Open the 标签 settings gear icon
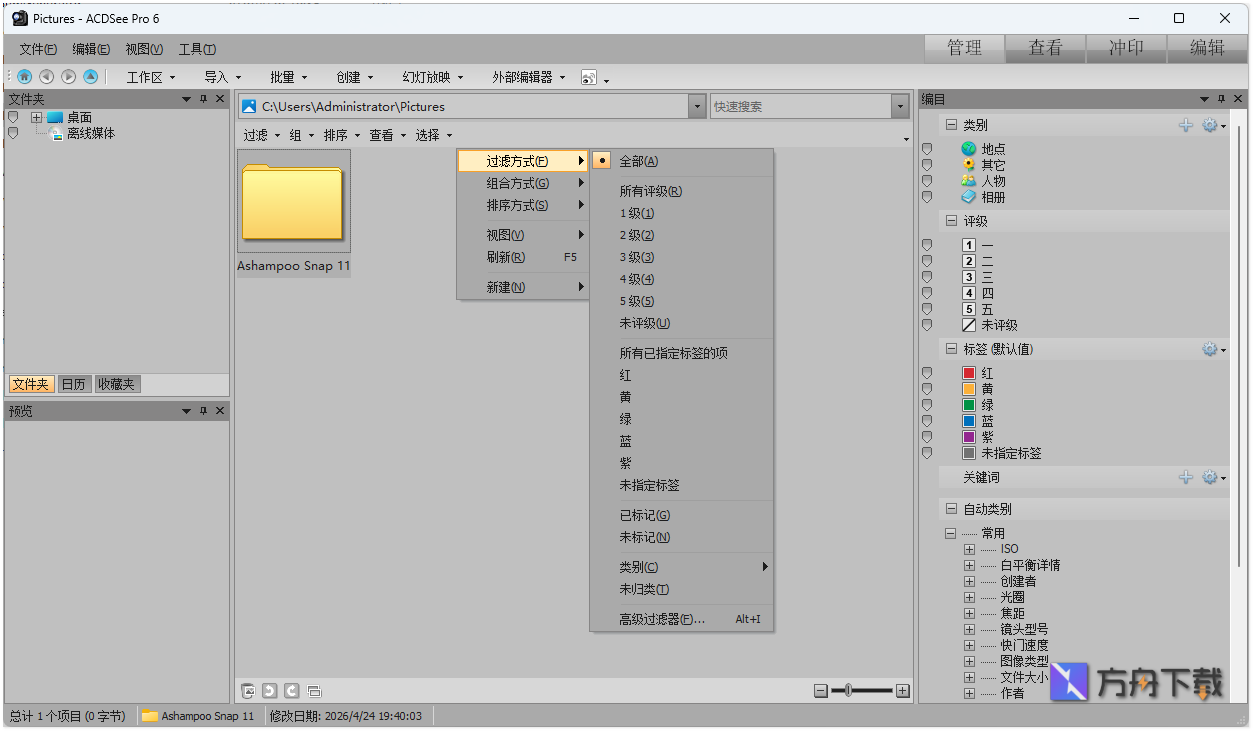This screenshot has width=1253, height=731. [x=1210, y=349]
